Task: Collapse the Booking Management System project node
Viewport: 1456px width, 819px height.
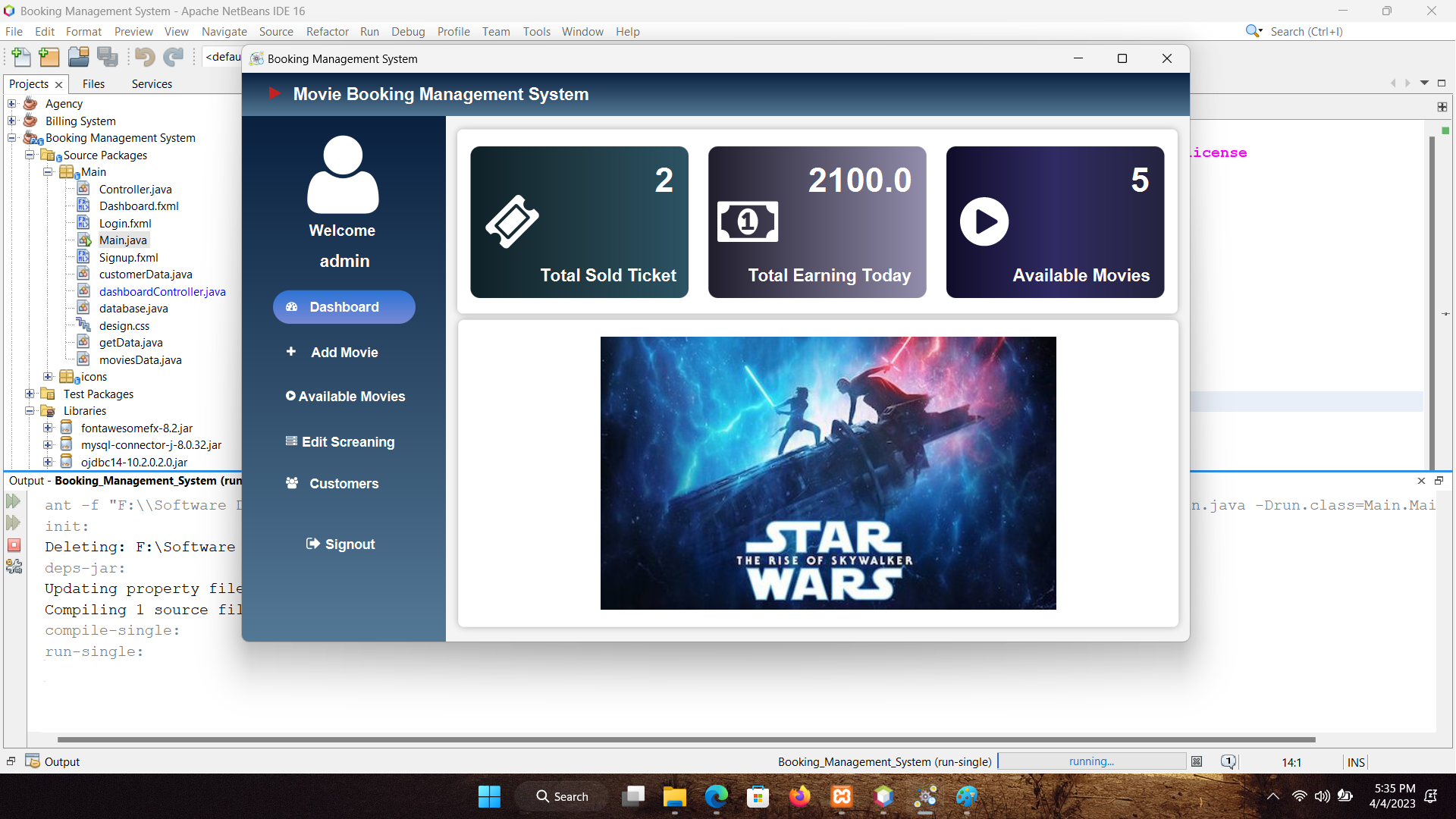Action: (12, 138)
